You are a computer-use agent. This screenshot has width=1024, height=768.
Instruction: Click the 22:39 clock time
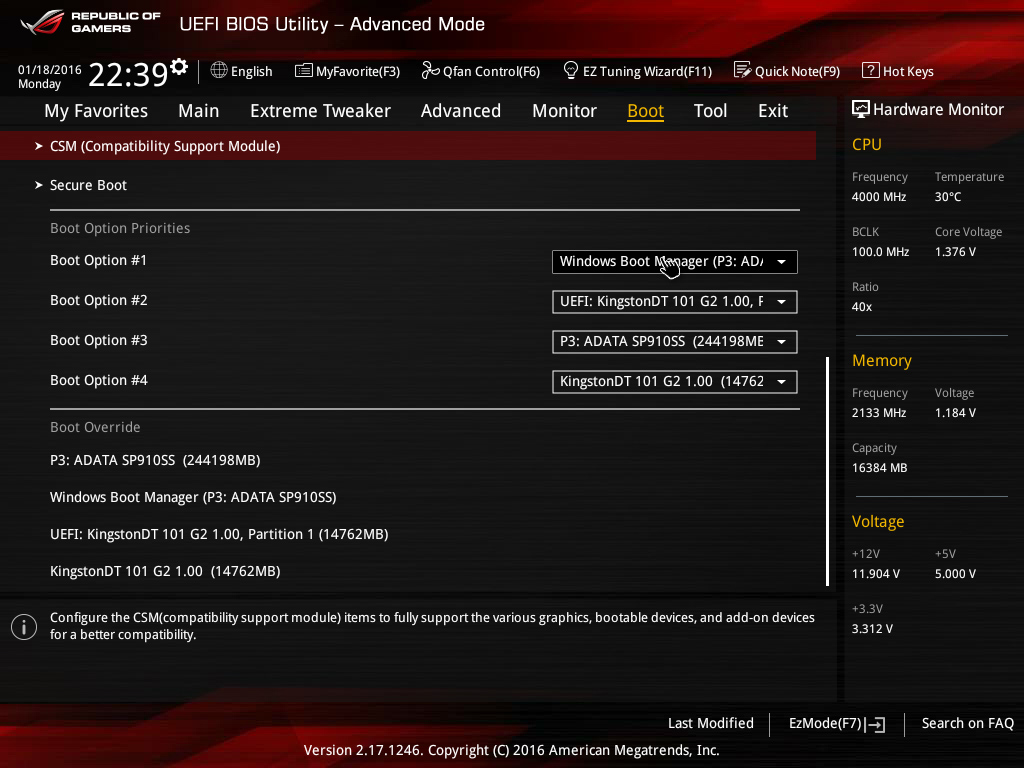[x=128, y=74]
